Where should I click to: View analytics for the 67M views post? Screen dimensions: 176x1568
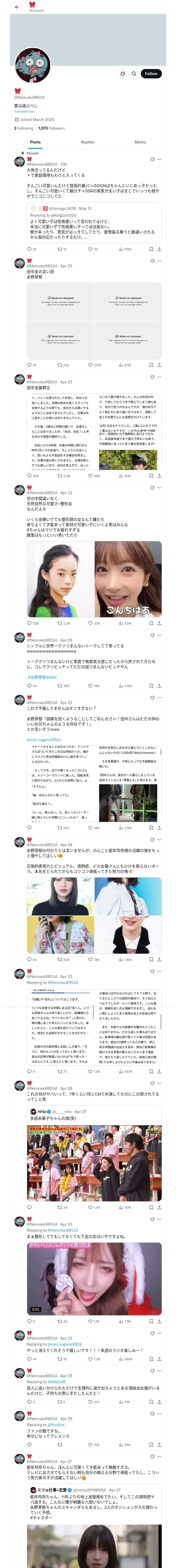(x=124, y=365)
